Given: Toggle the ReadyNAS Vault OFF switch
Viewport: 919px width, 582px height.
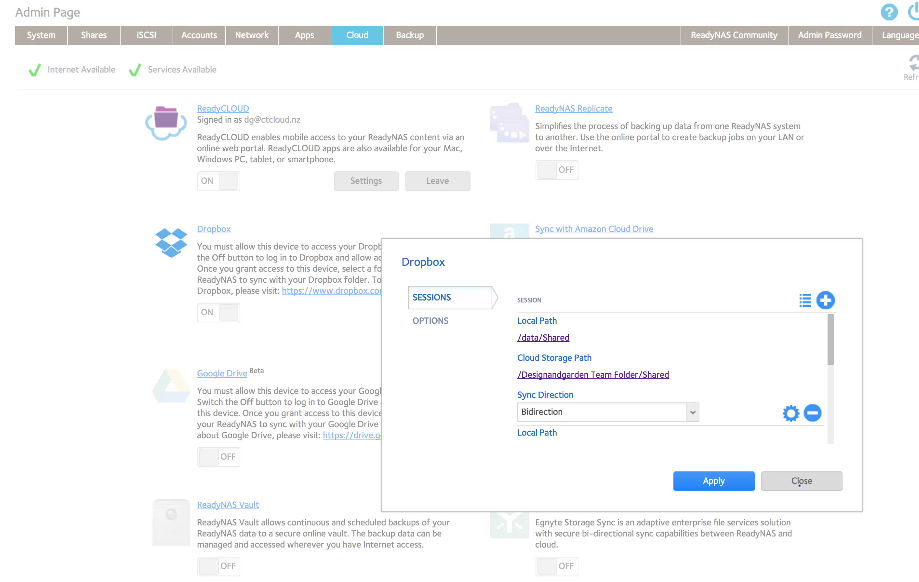Looking at the screenshot, I should pos(219,566).
